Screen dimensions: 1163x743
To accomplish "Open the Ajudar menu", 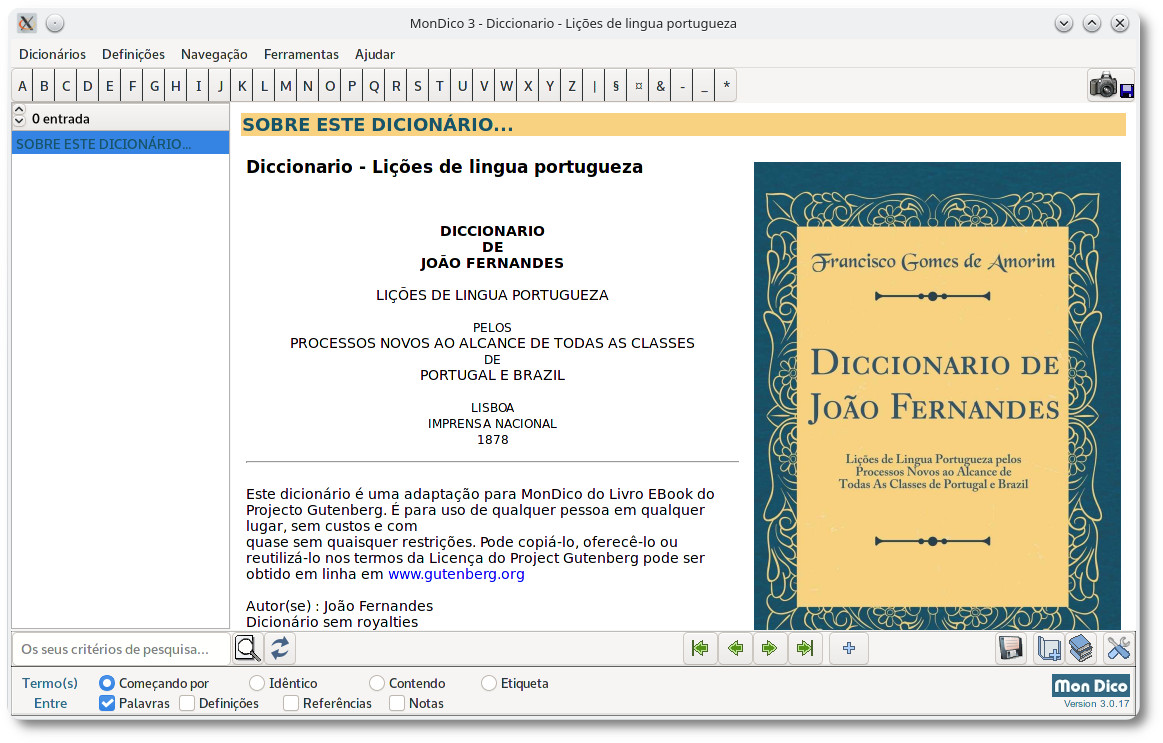I will pos(375,54).
